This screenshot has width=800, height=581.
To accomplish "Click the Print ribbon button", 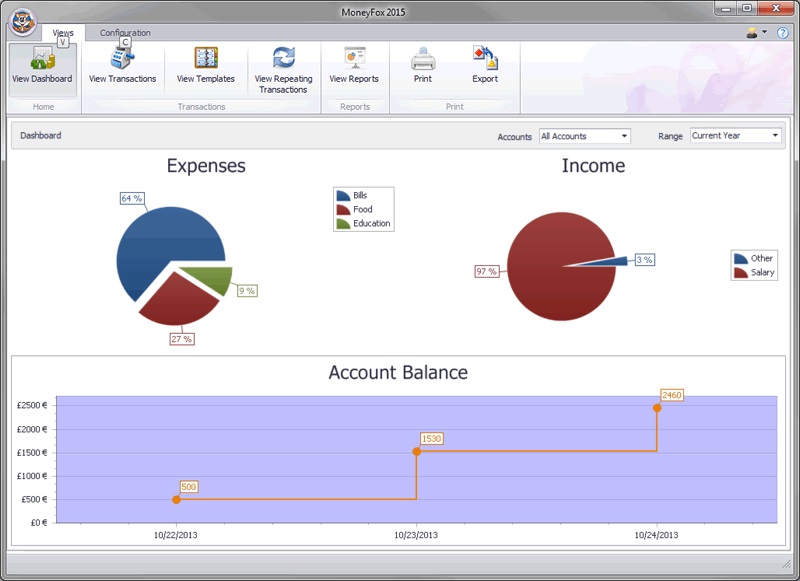I will point(423,65).
